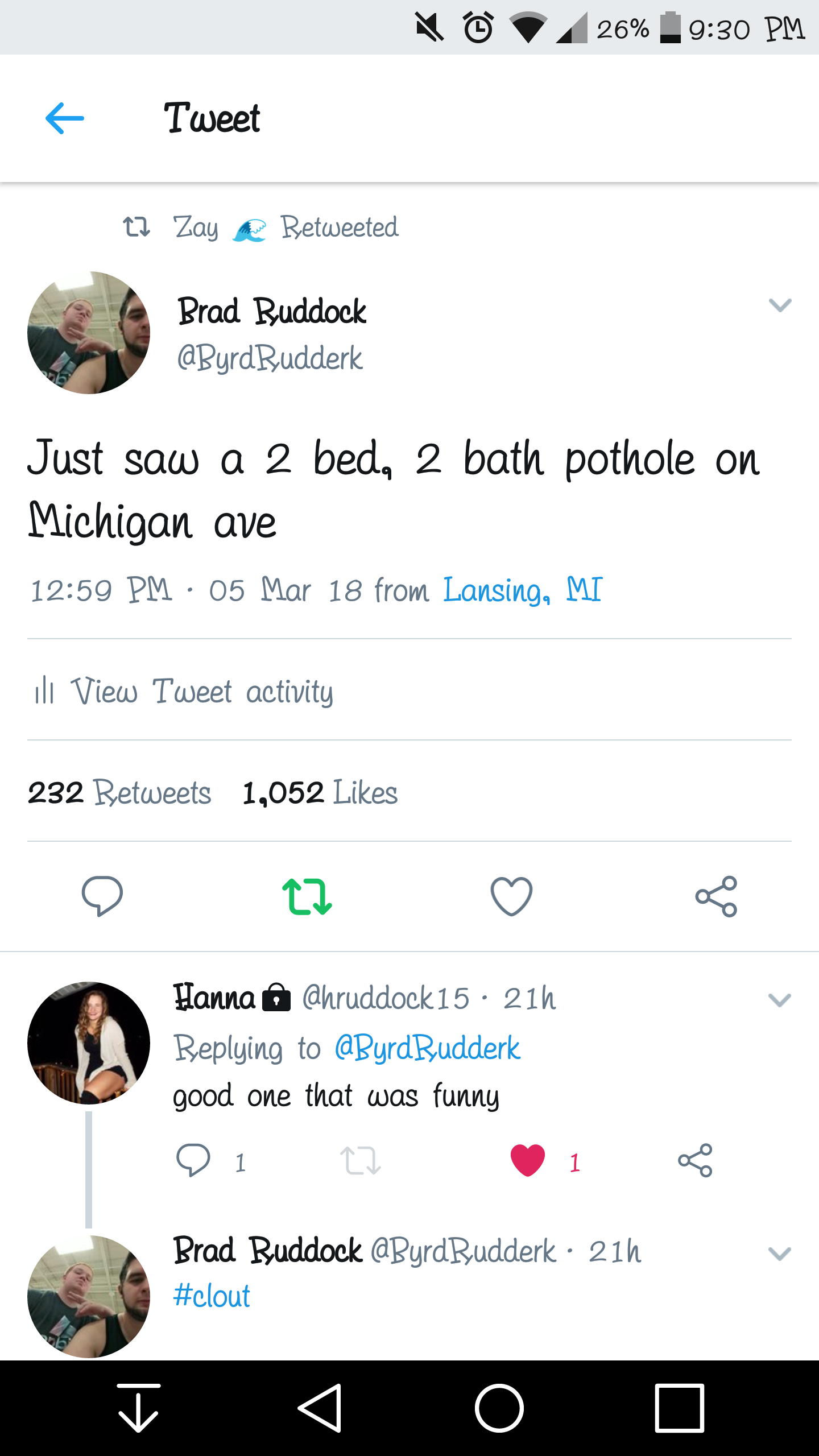Image resolution: width=819 pixels, height=1456 pixels.
Task: Unlike Hanna's reply with the red heart
Action: coord(528,1160)
